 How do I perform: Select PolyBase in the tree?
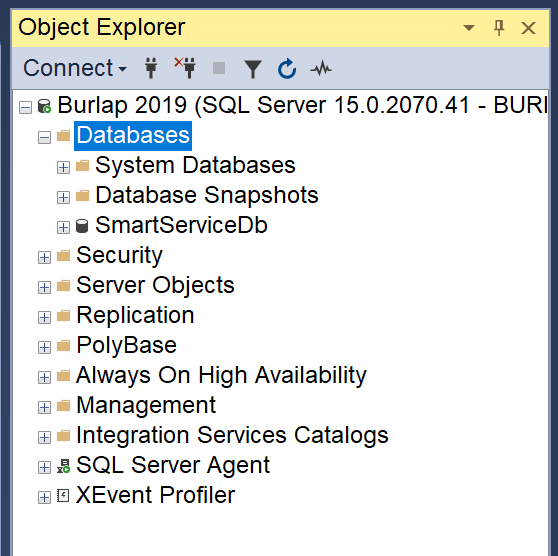click(126, 345)
